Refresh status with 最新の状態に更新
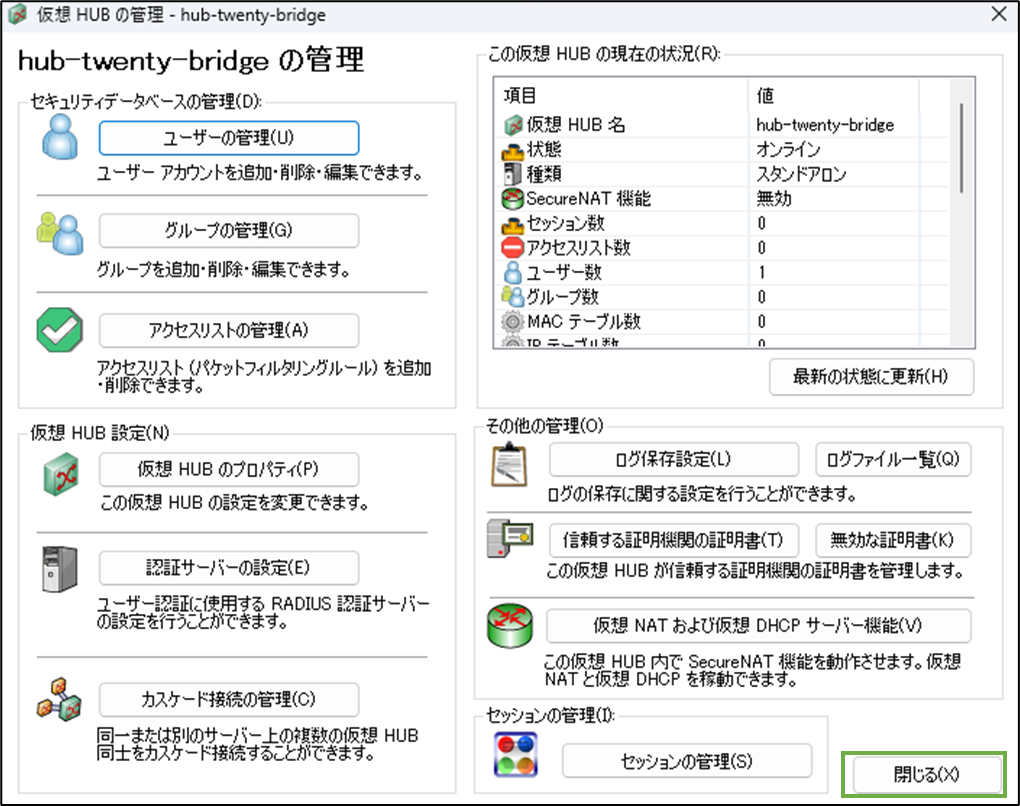 pos(871,377)
